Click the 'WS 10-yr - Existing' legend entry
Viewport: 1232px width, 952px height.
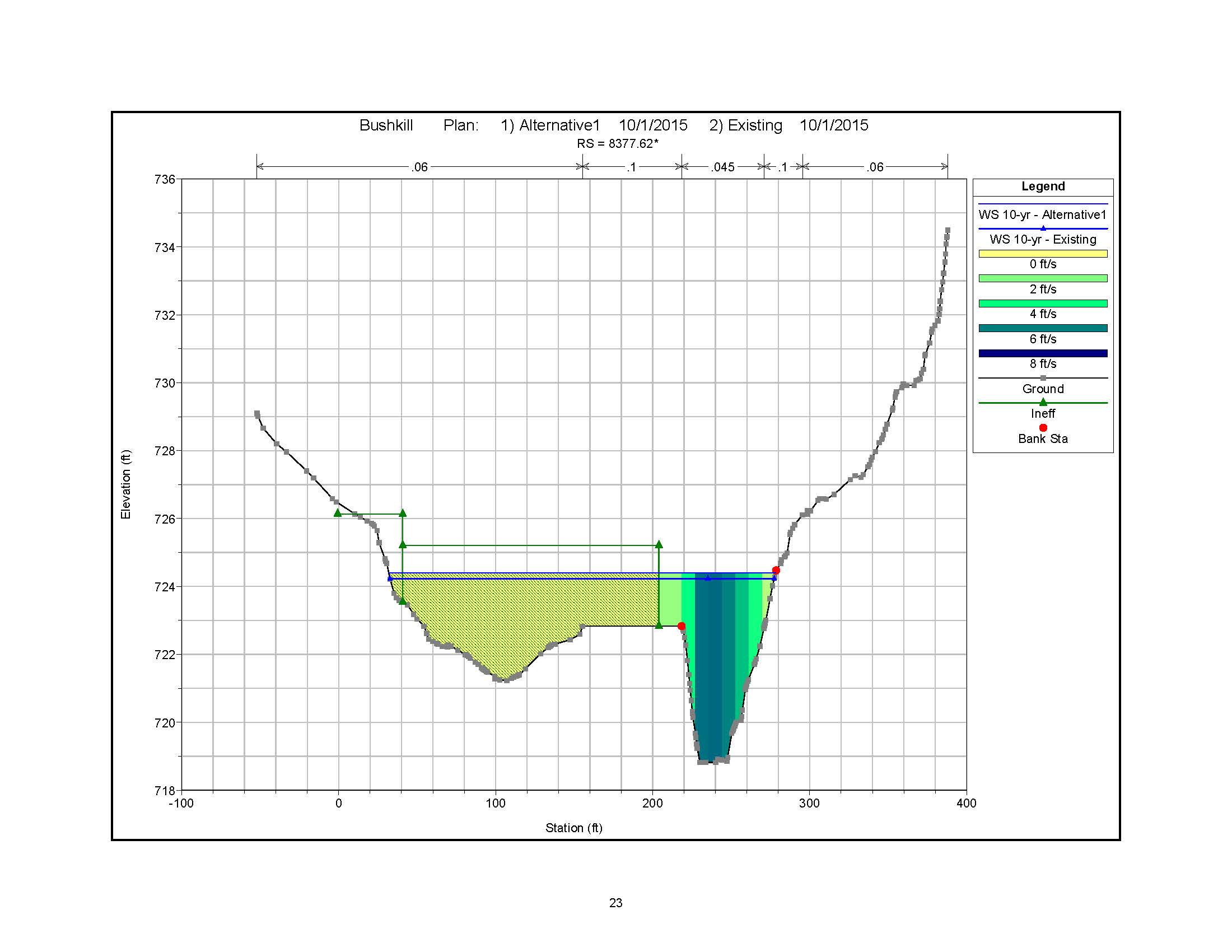tap(1043, 239)
